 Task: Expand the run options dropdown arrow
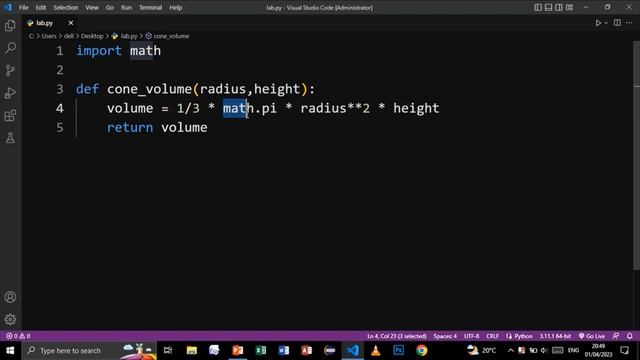(606, 23)
